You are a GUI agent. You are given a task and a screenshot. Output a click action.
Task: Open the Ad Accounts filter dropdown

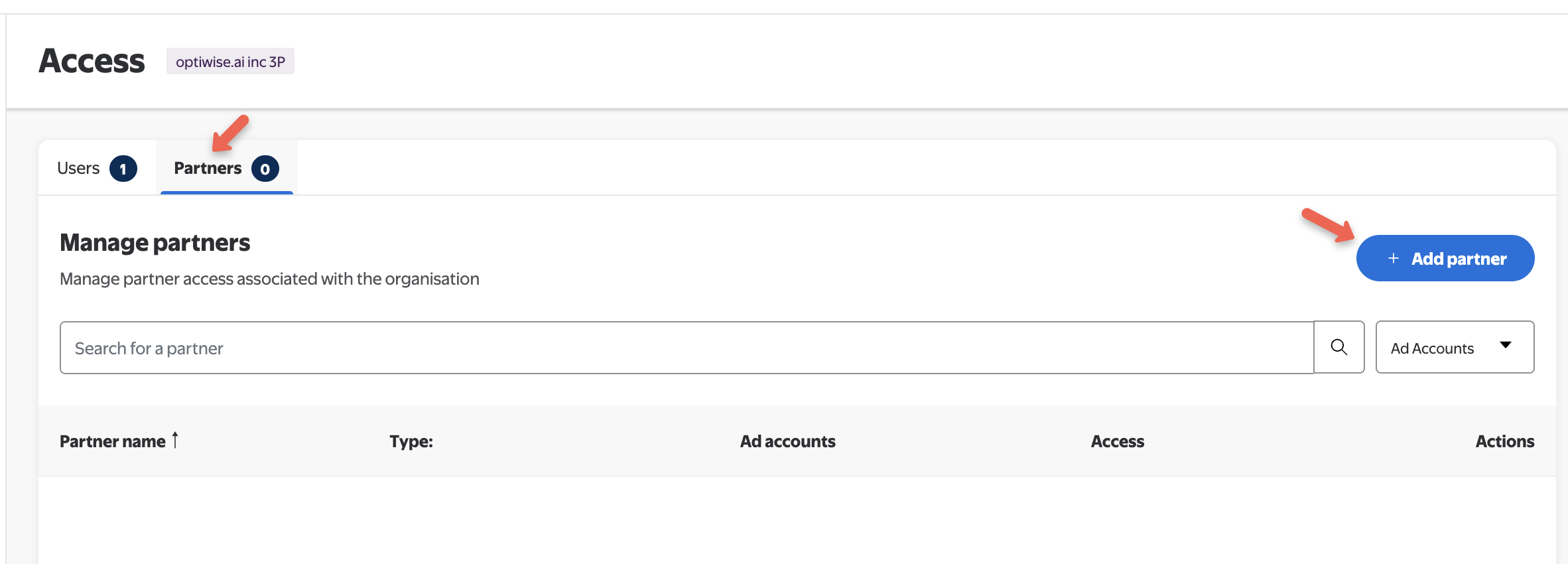[1454, 347]
